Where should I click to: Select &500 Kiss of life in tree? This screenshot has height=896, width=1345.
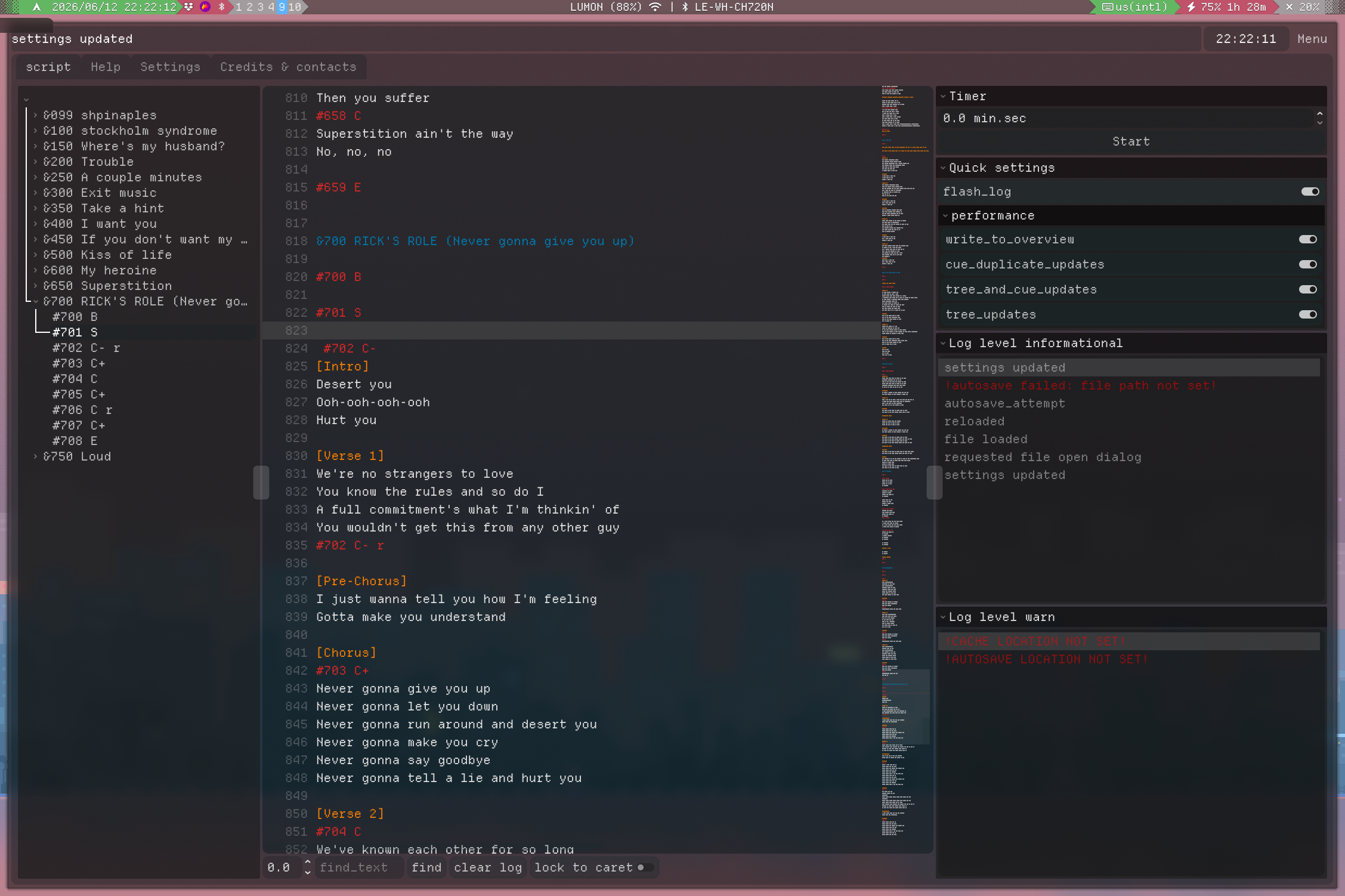tap(107, 255)
